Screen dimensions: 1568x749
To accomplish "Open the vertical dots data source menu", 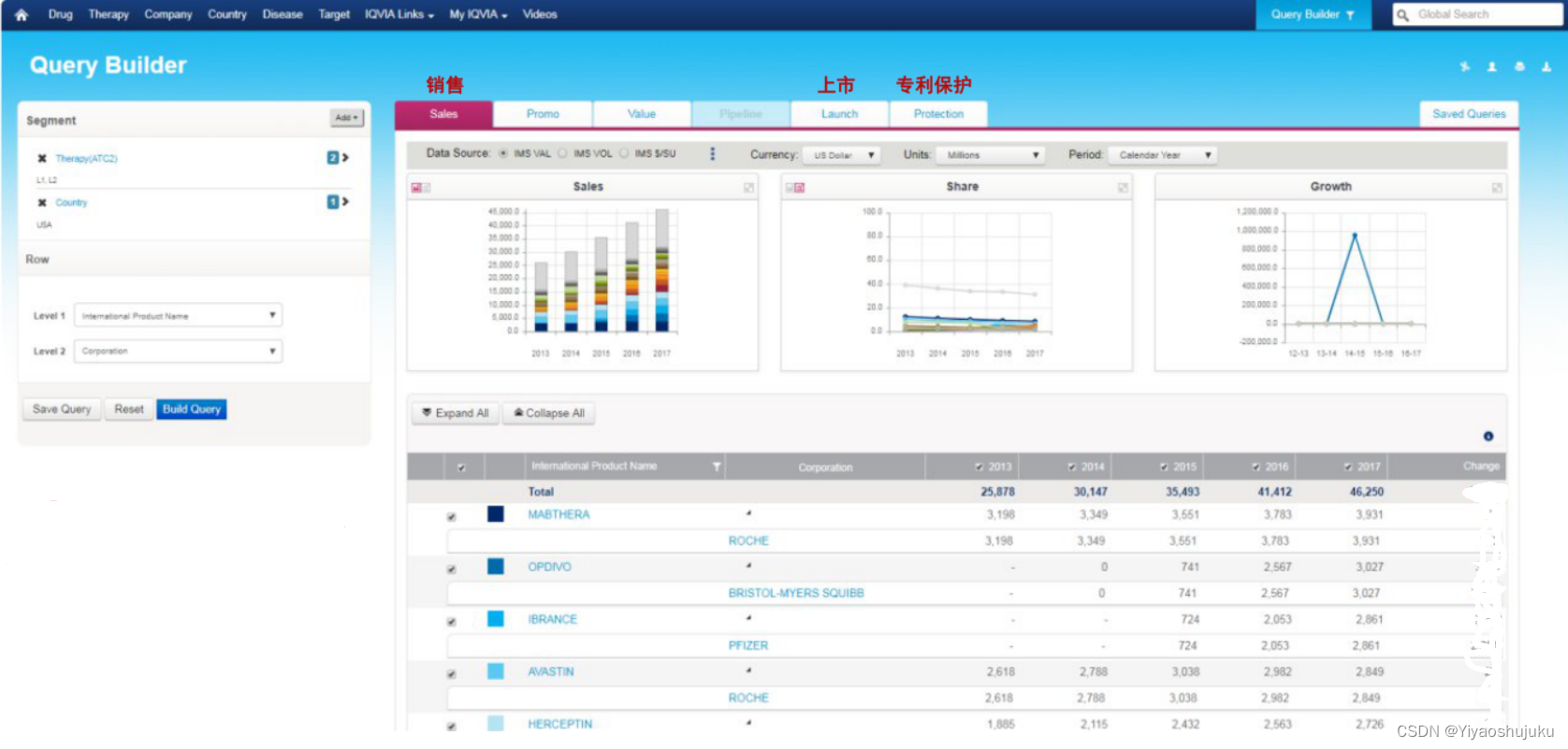I will coord(713,153).
